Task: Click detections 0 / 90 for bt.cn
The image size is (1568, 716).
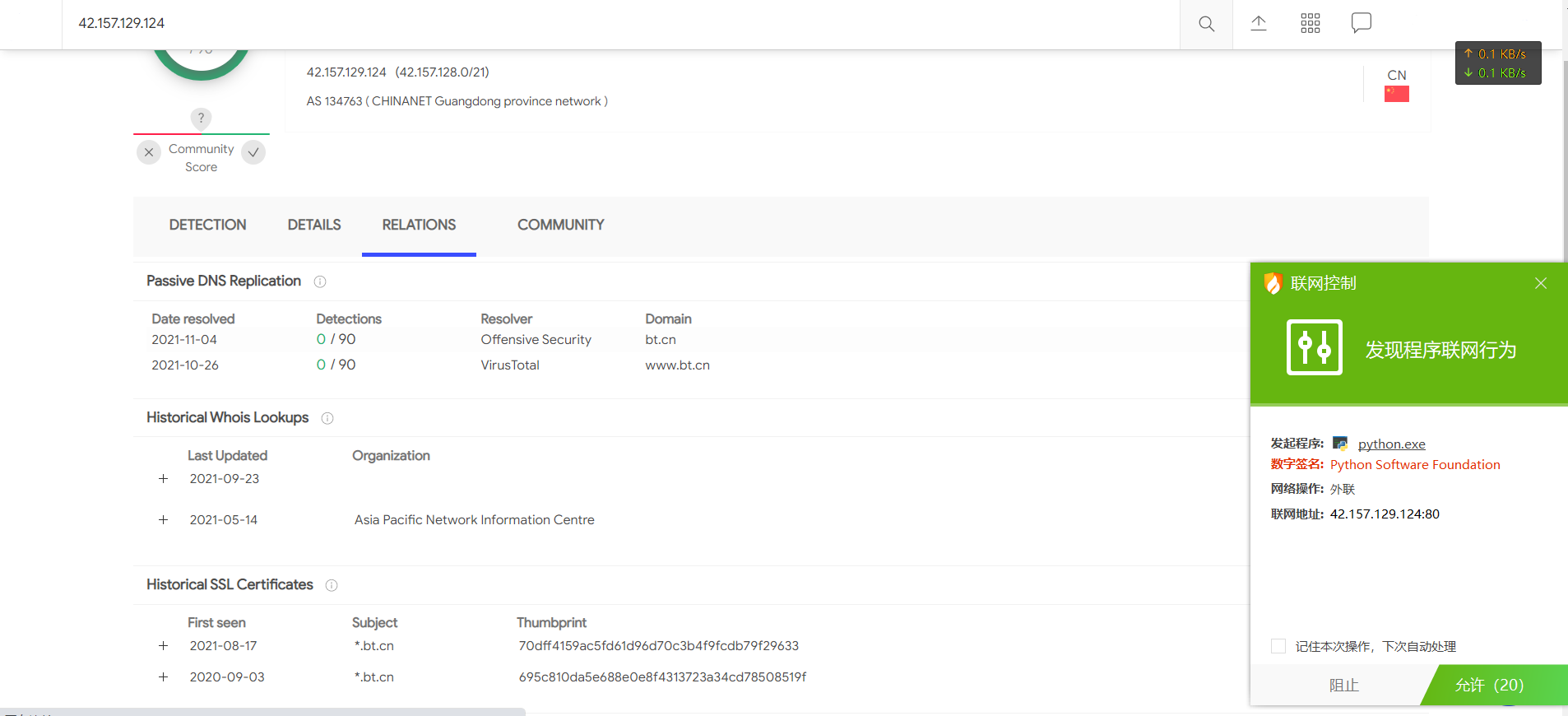Action: pos(336,339)
